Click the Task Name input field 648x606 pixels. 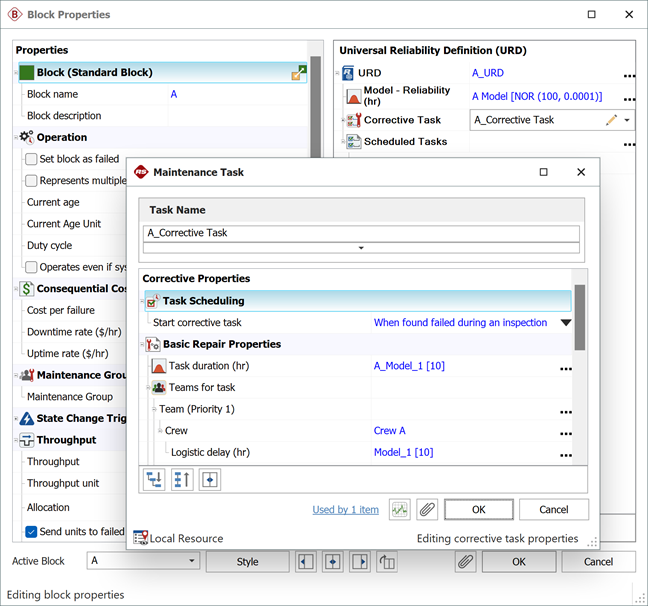tap(361, 233)
